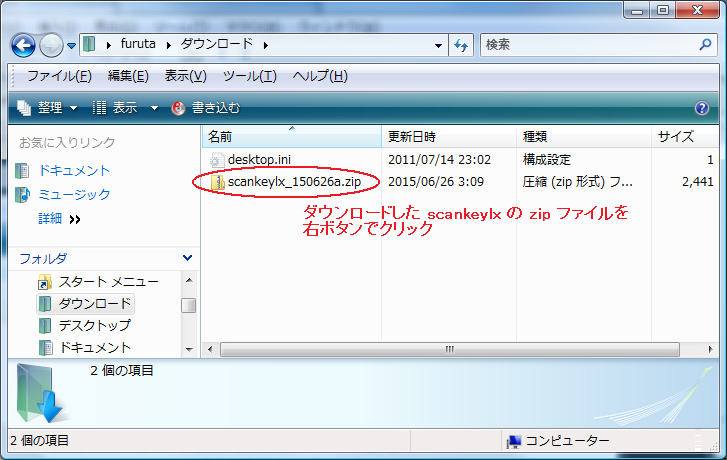Image resolution: width=727 pixels, height=460 pixels.
Task: Open the 表示 views dropdown arrow
Action: point(154,108)
